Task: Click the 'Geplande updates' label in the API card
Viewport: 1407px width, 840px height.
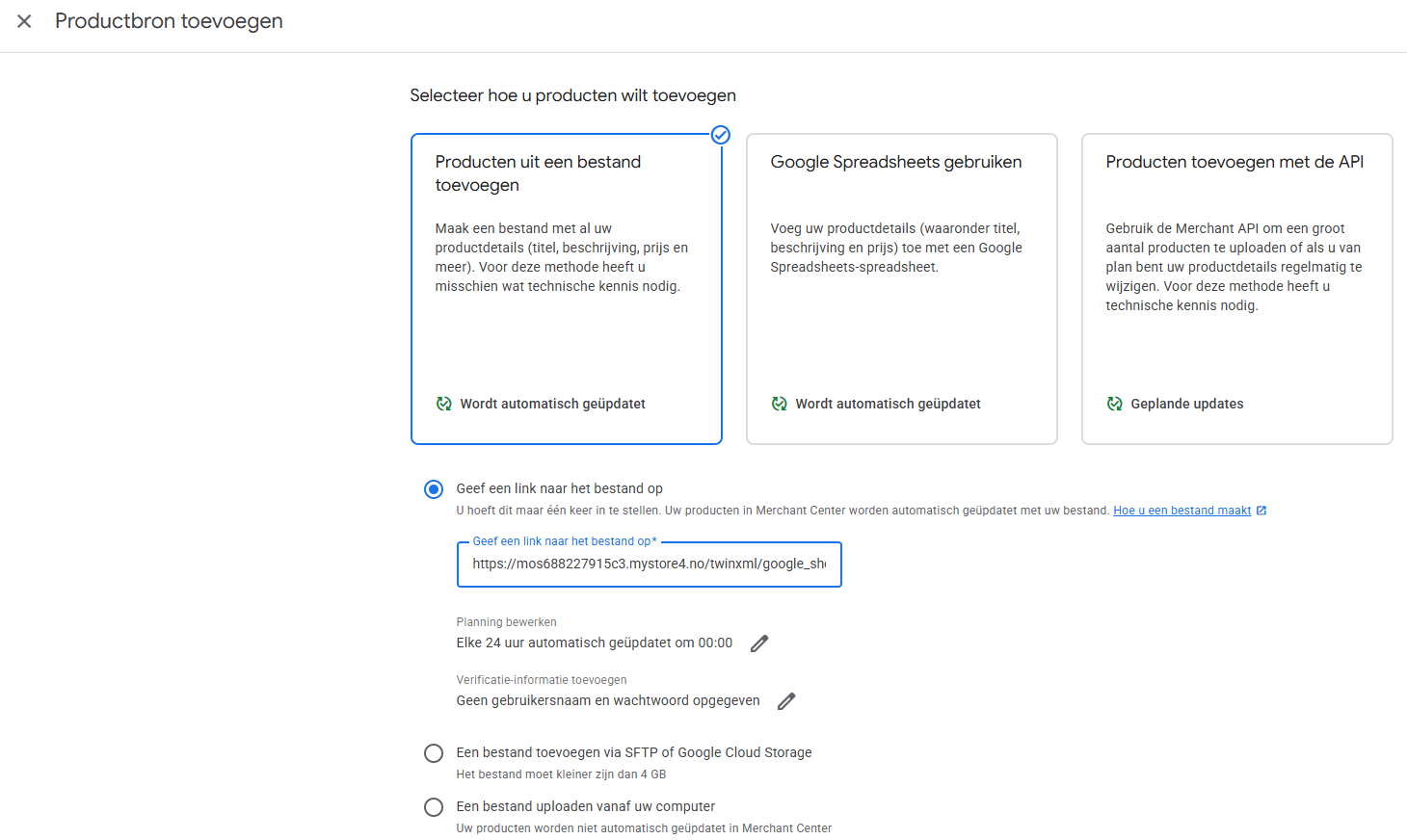Action: [x=1186, y=404]
